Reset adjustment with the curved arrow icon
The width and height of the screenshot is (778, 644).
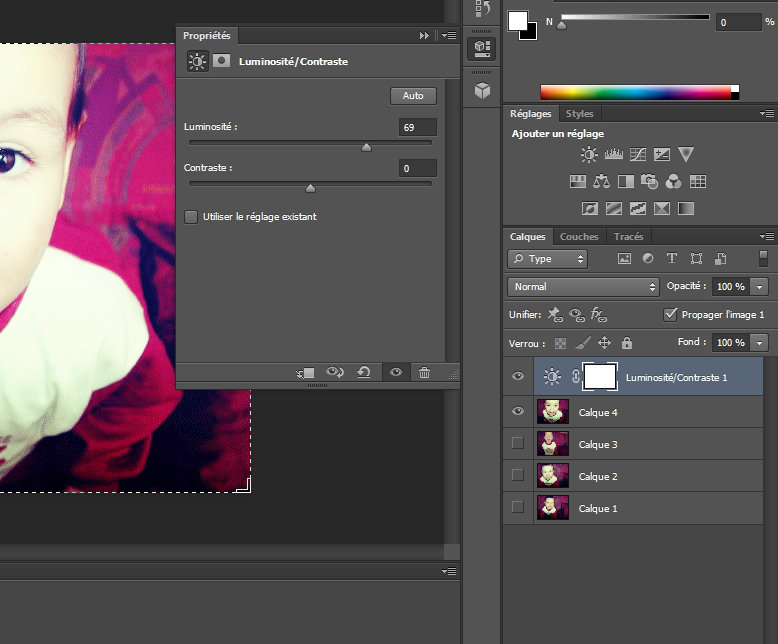click(364, 373)
